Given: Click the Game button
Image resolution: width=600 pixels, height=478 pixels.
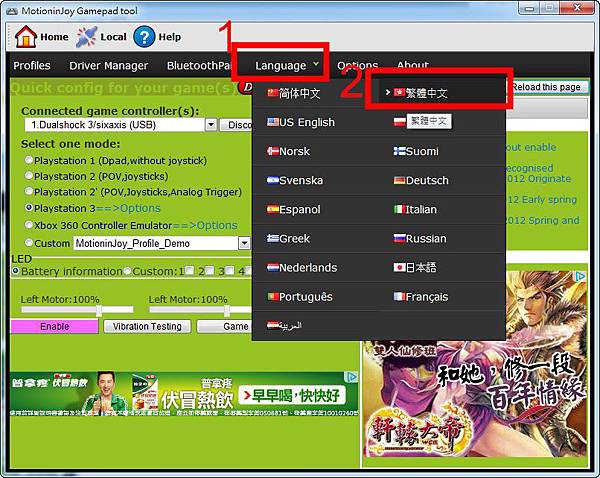Looking at the screenshot, I should tap(224, 326).
